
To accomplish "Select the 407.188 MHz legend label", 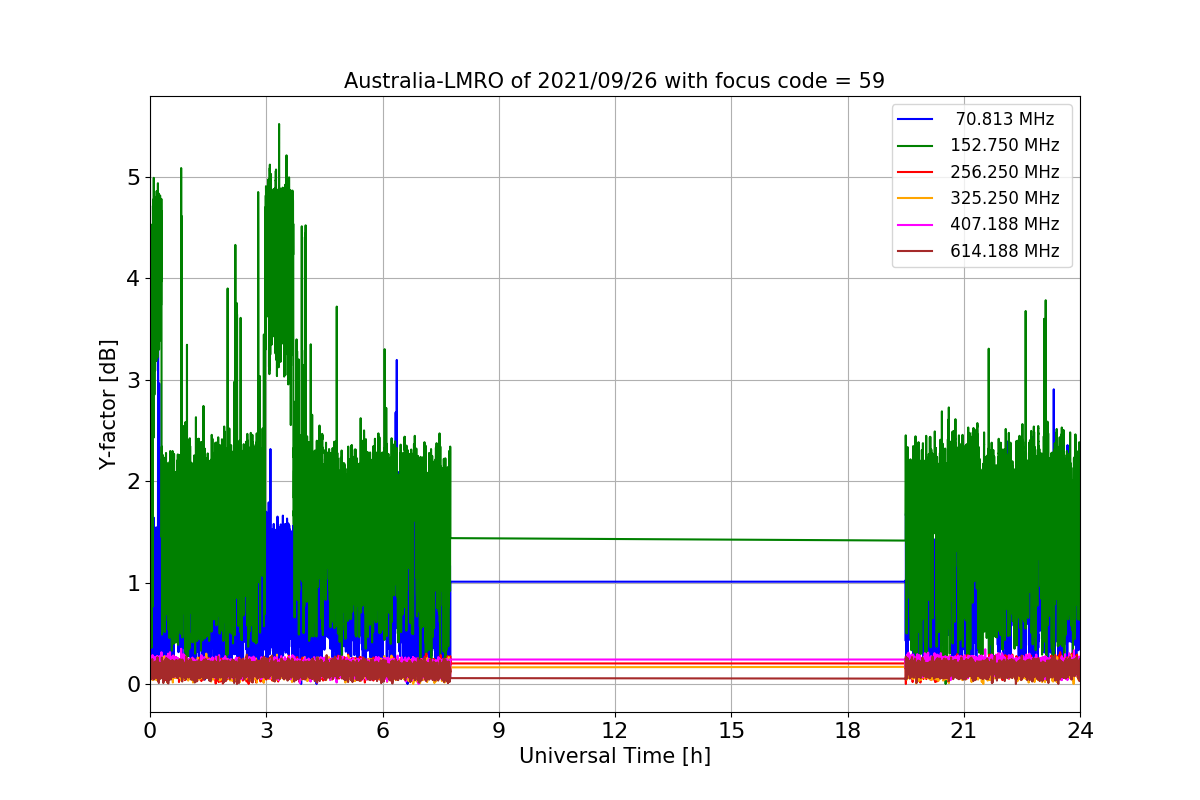I will (1005, 225).
